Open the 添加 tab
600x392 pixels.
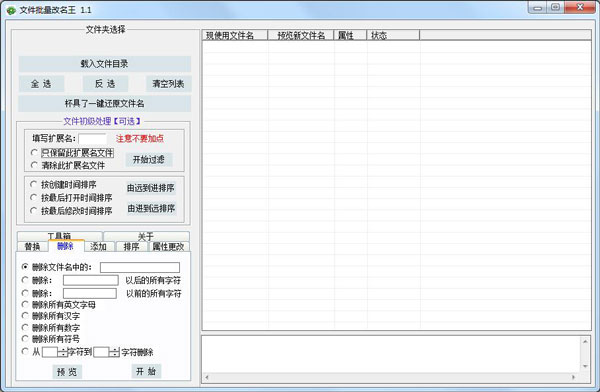pos(98,247)
